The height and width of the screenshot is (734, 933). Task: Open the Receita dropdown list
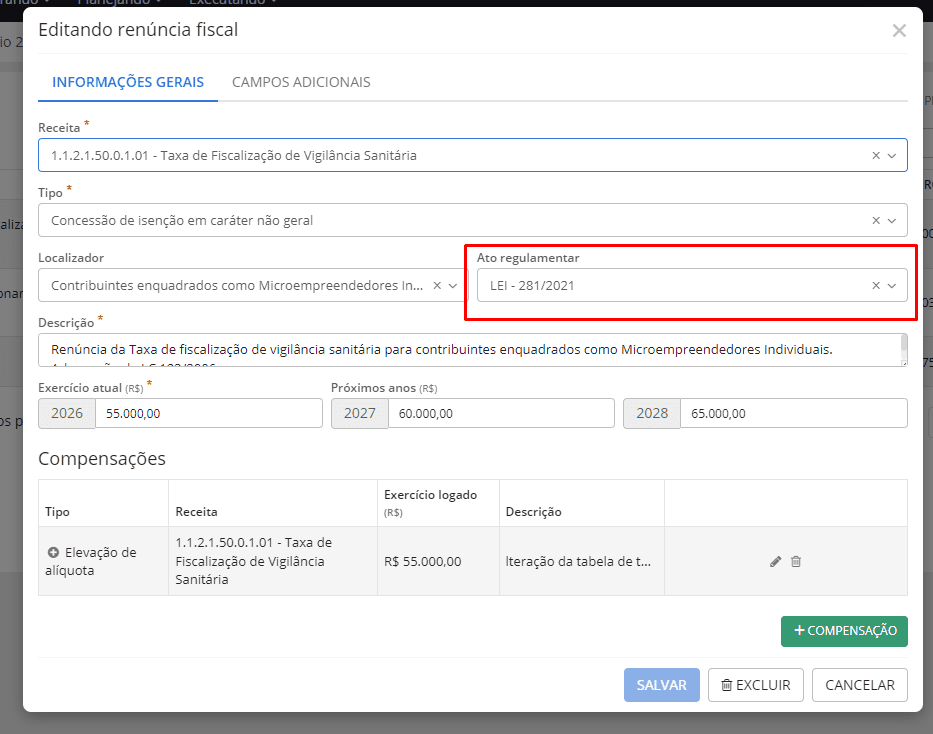click(x=892, y=155)
